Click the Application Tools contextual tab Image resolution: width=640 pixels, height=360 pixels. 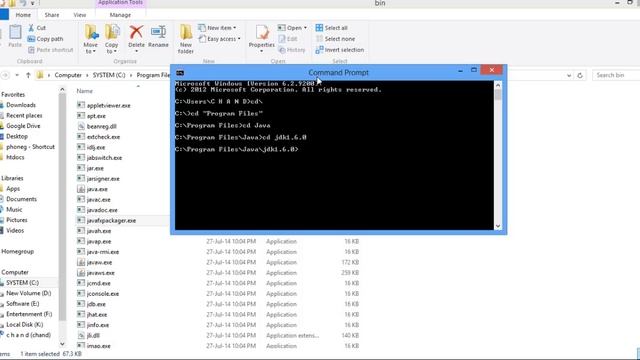pyautogui.click(x=120, y=3)
